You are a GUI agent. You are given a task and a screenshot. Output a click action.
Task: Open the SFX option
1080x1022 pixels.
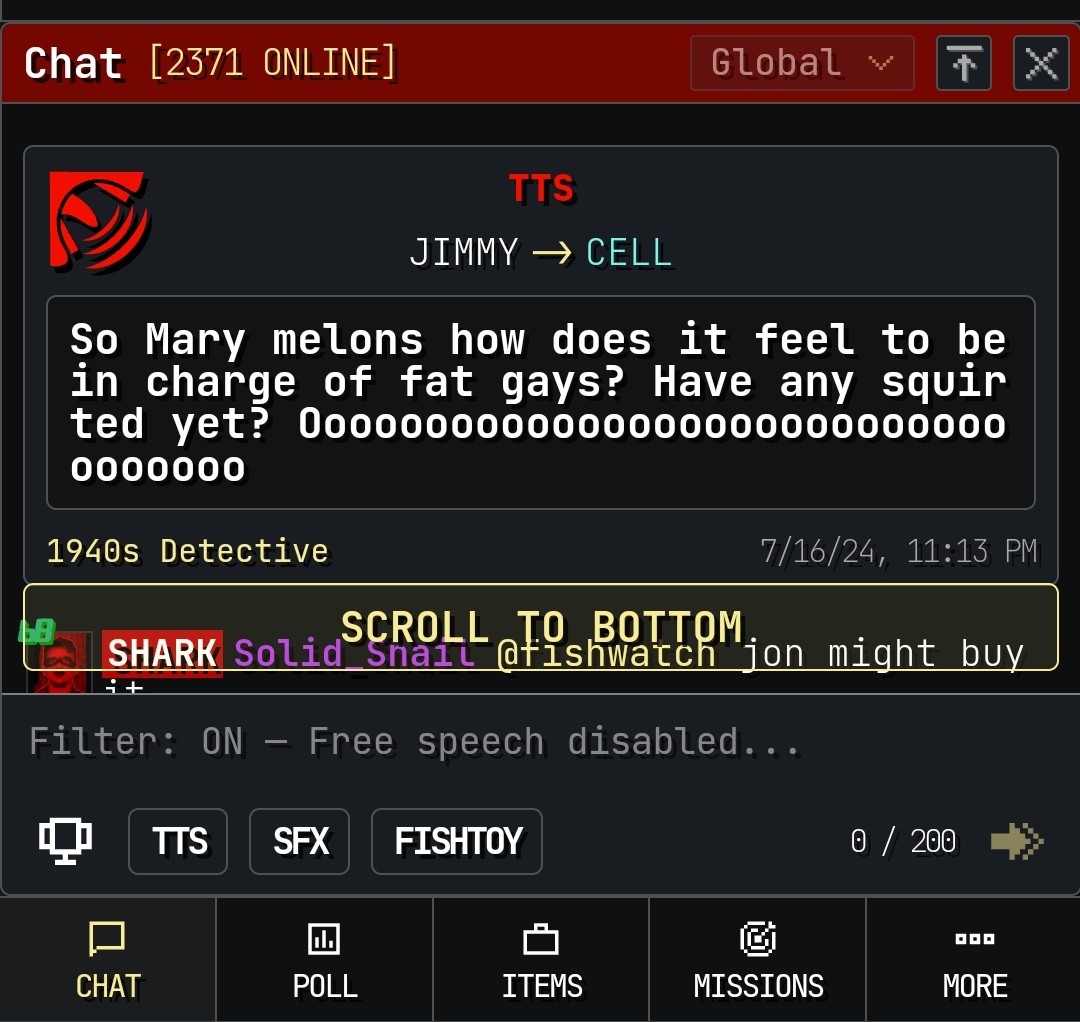point(300,841)
